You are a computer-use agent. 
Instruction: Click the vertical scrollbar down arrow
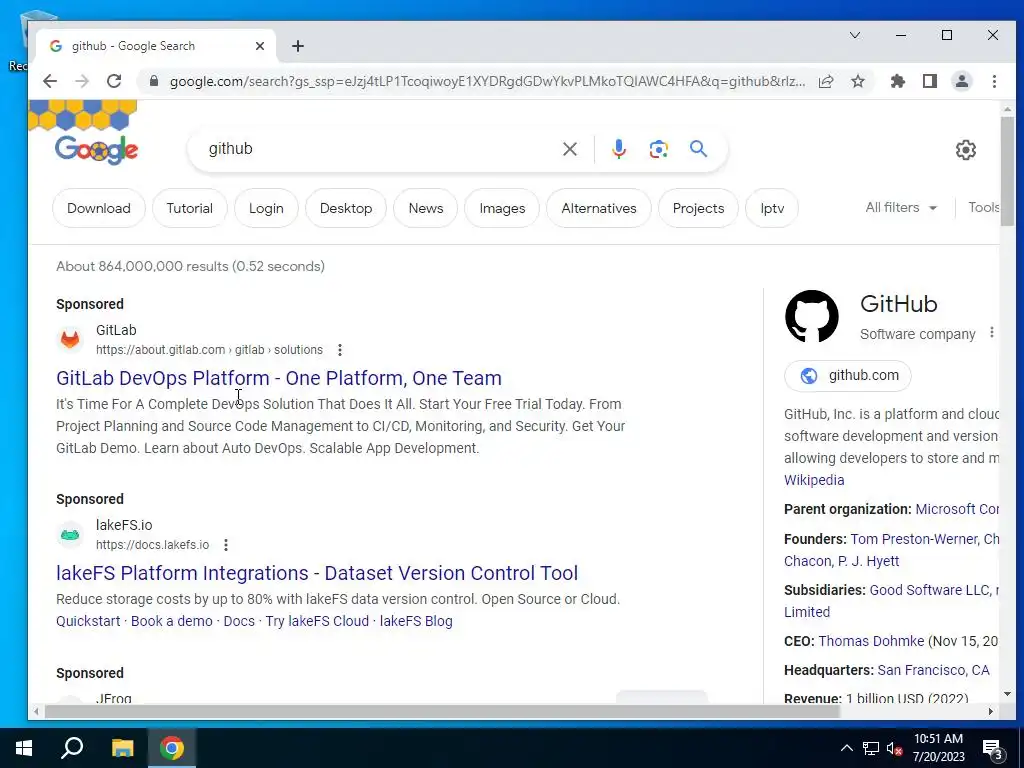coord(1007,694)
